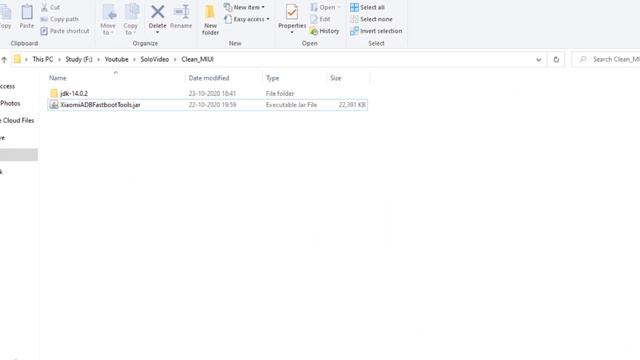This screenshot has height=360, width=640.
Task: Open the Copy to dropdown
Action: click(131, 20)
